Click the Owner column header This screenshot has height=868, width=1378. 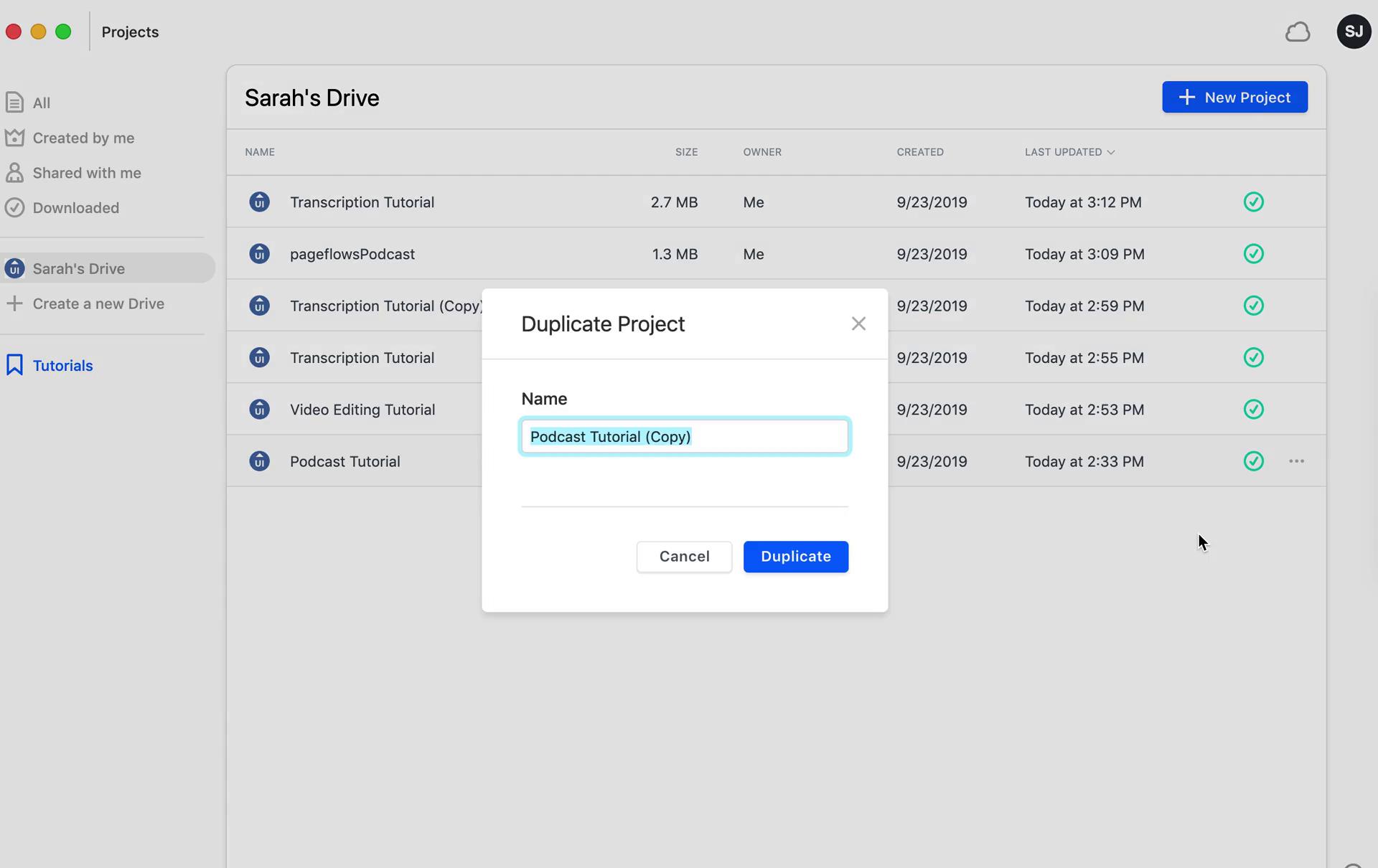(x=762, y=152)
